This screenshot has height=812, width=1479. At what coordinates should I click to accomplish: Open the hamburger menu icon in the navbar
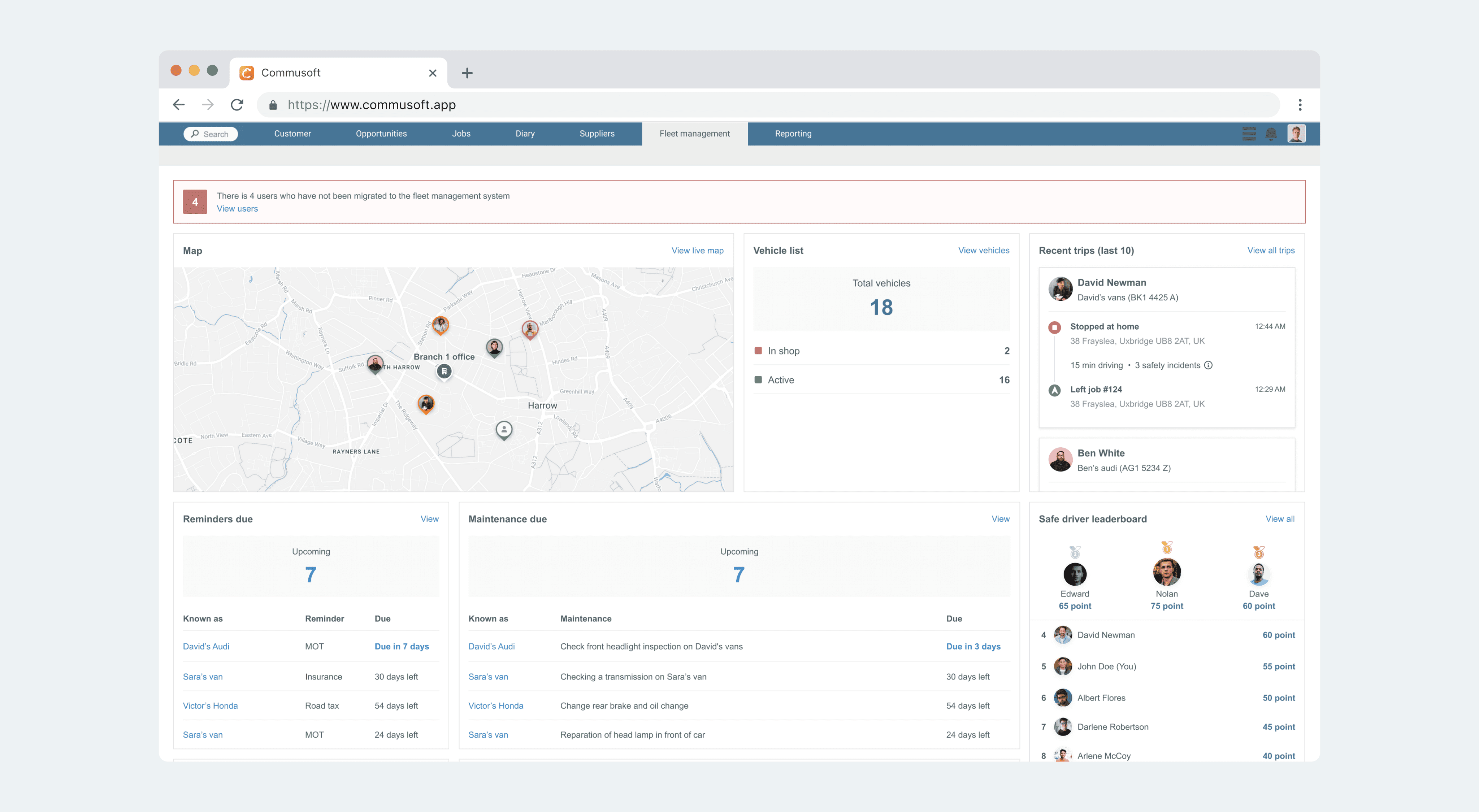pyautogui.click(x=1249, y=134)
